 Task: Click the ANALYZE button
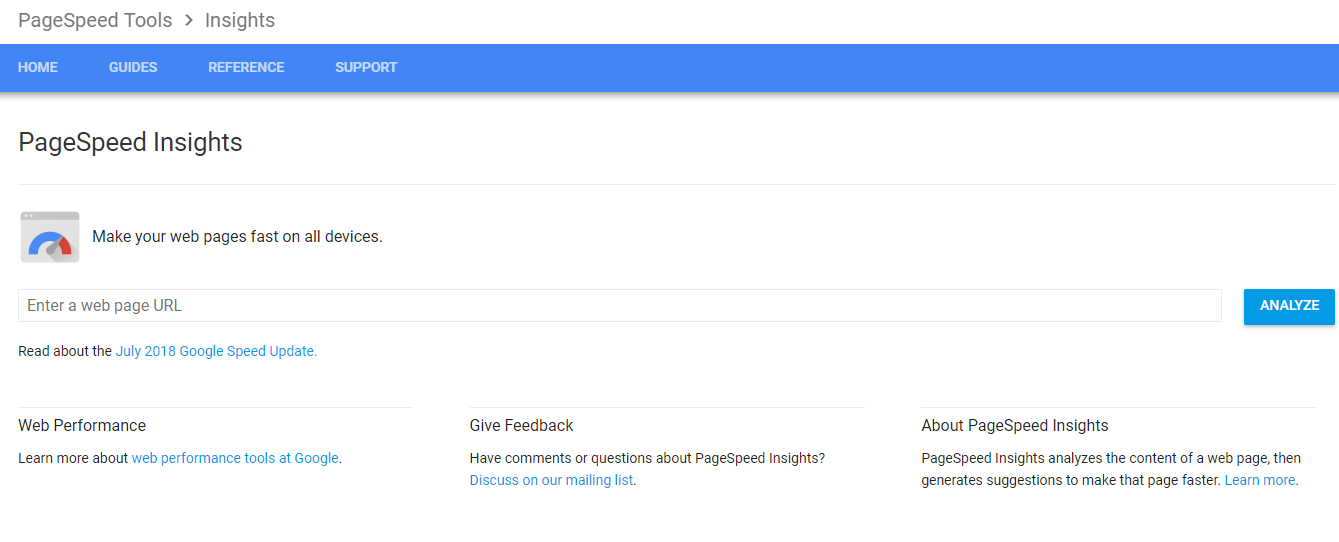1289,306
